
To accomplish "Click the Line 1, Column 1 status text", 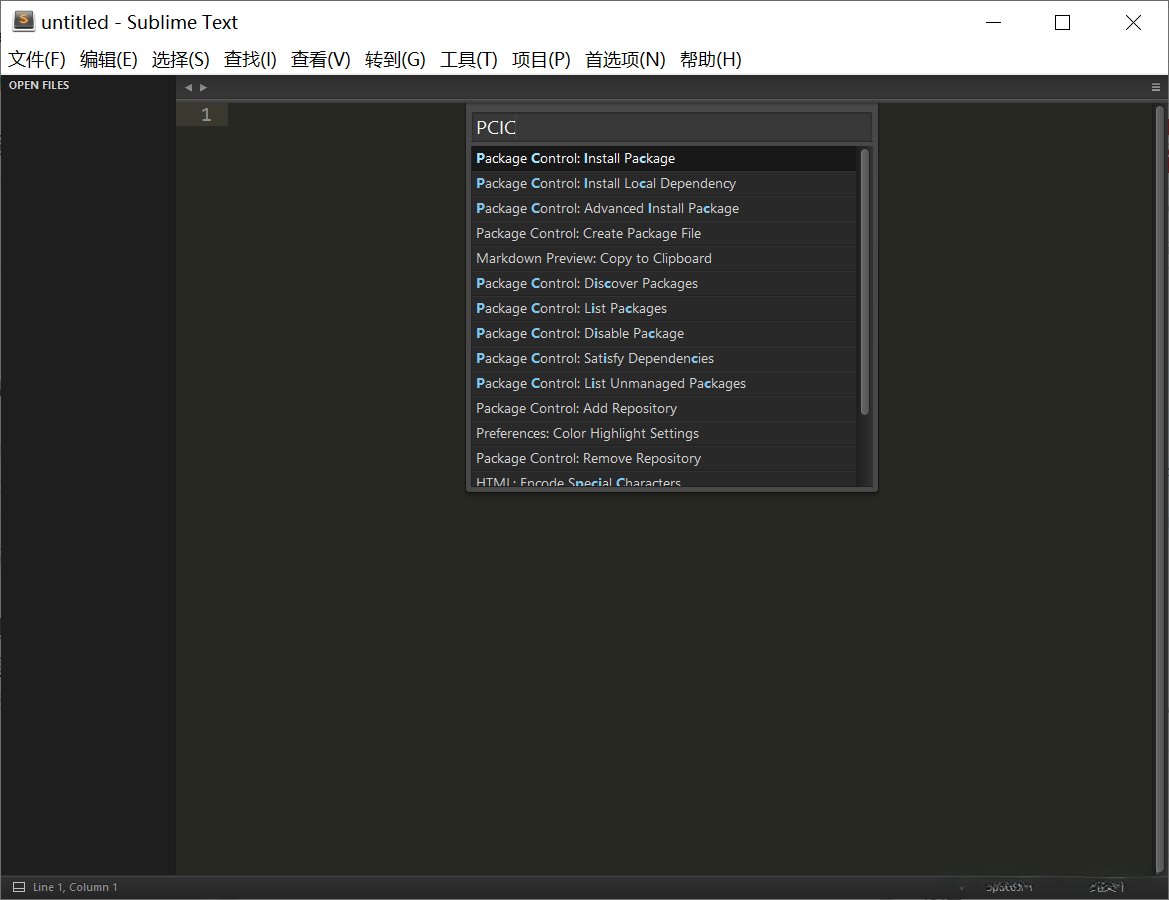I will pos(75,887).
